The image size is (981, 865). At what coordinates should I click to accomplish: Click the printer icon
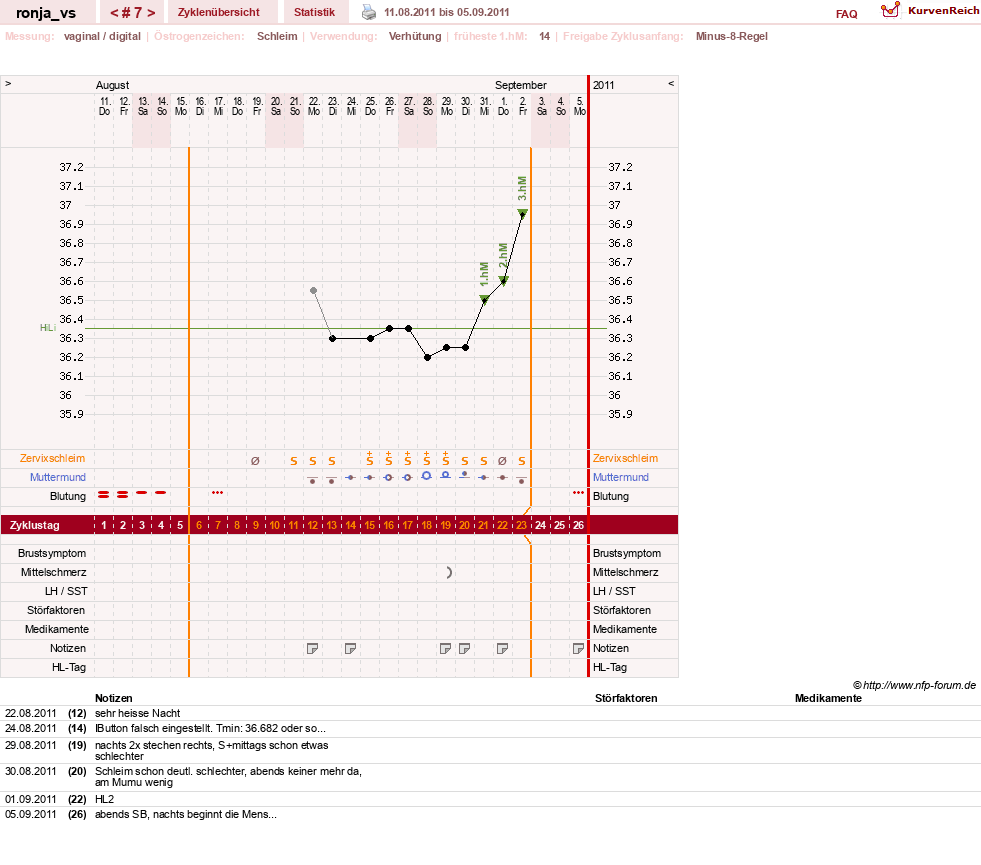pos(369,12)
